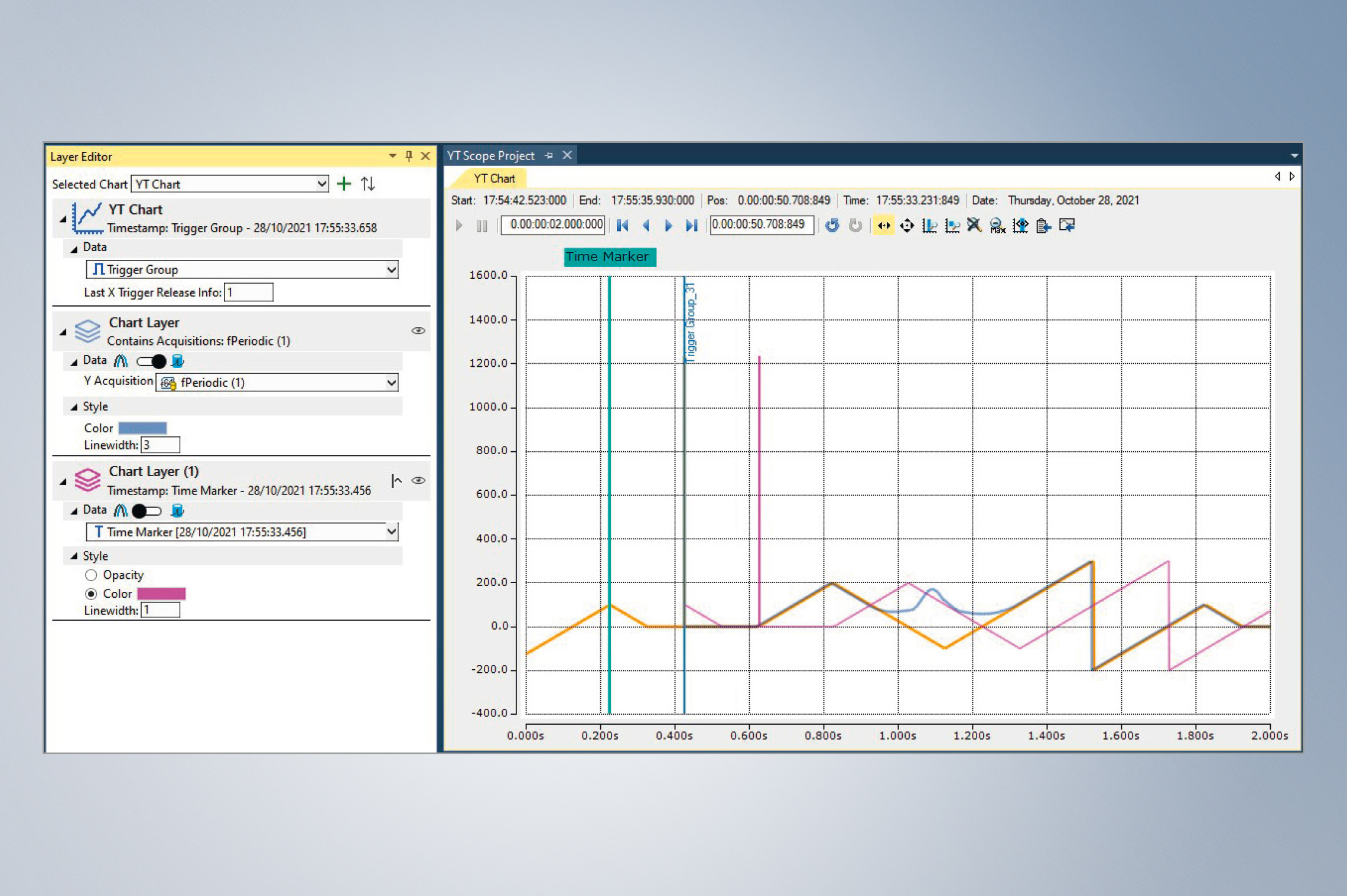Jump to the start of the recording

[622, 225]
